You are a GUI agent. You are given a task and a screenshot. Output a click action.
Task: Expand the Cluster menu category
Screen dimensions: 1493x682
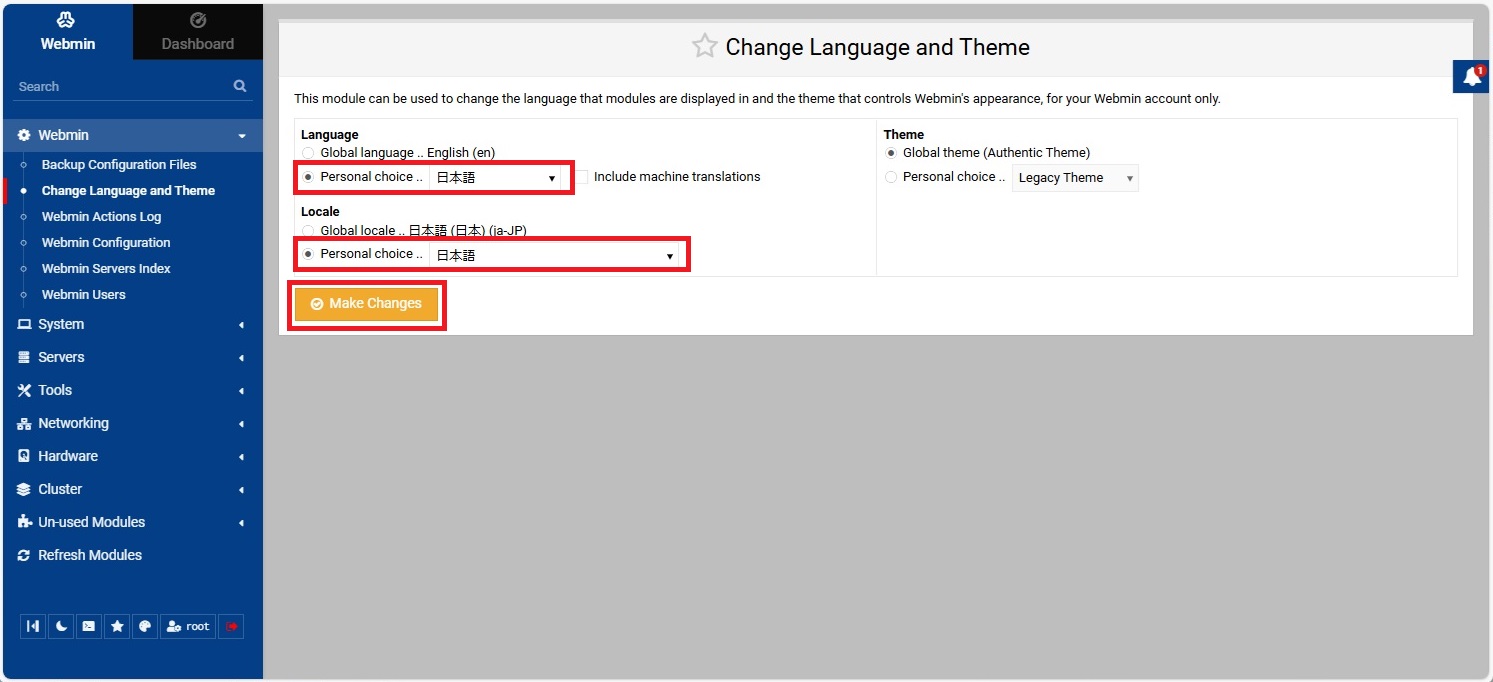click(x=132, y=489)
